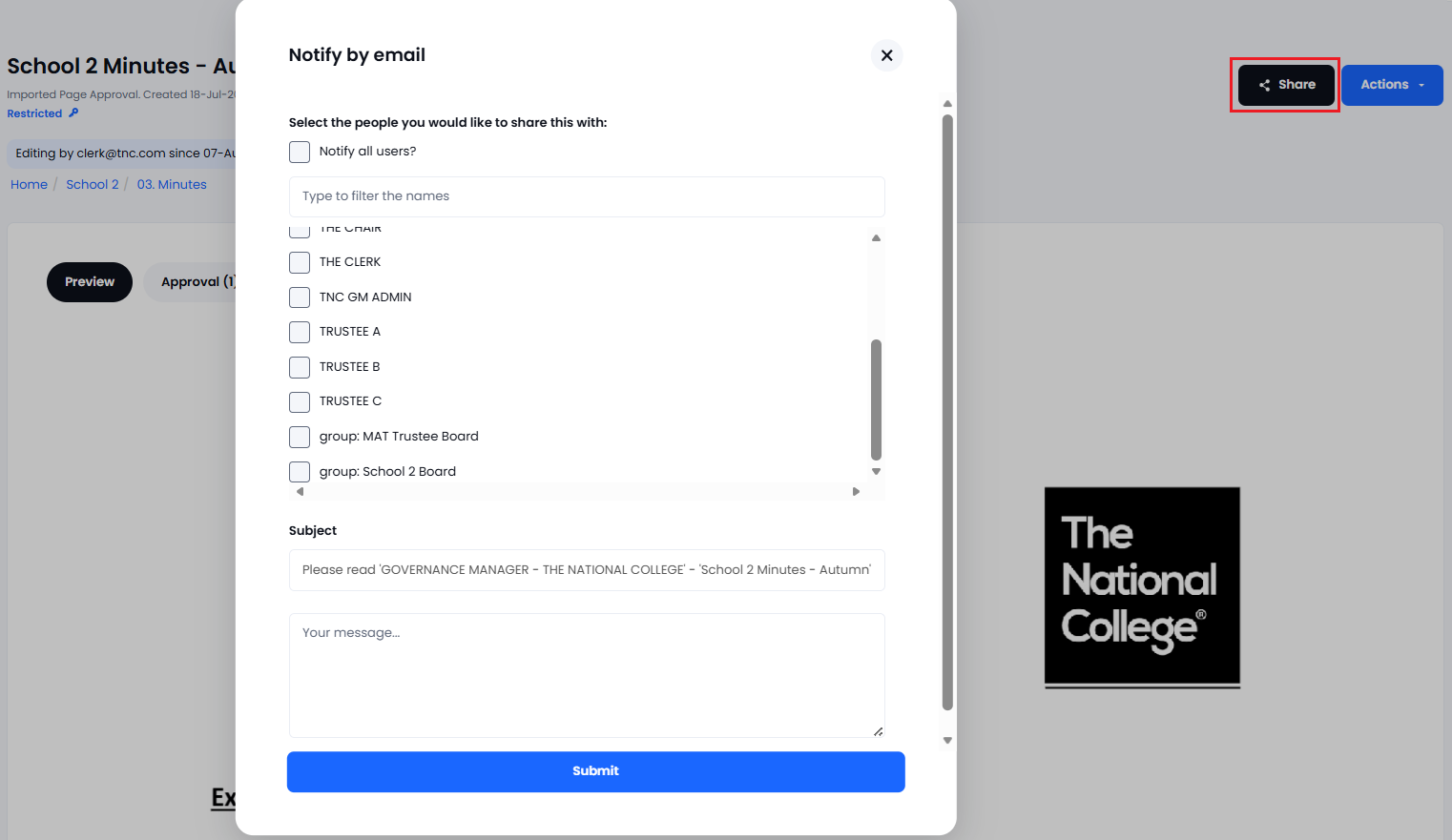Switch to the Preview tab
The width and height of the screenshot is (1452, 840).
tap(90, 282)
